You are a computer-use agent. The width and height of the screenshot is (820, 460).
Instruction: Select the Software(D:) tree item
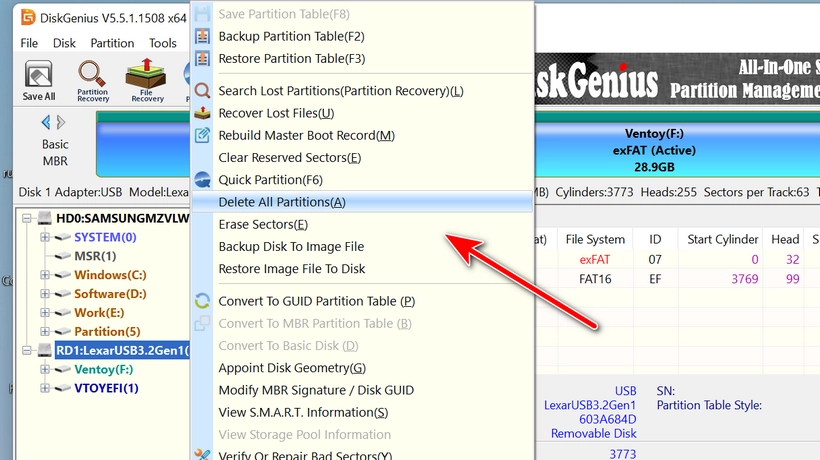(110, 294)
